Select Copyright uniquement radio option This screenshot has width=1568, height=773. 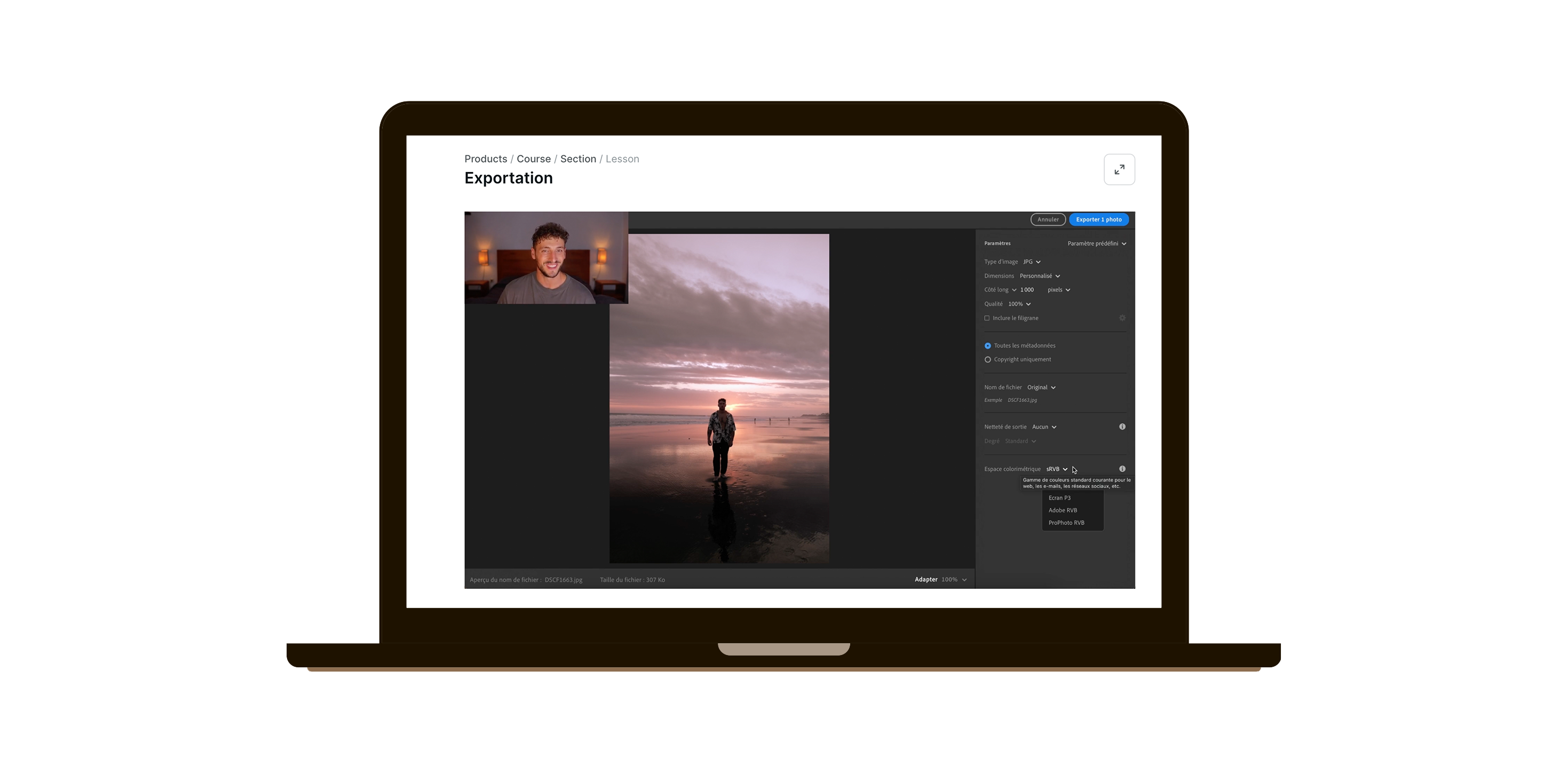(x=987, y=360)
